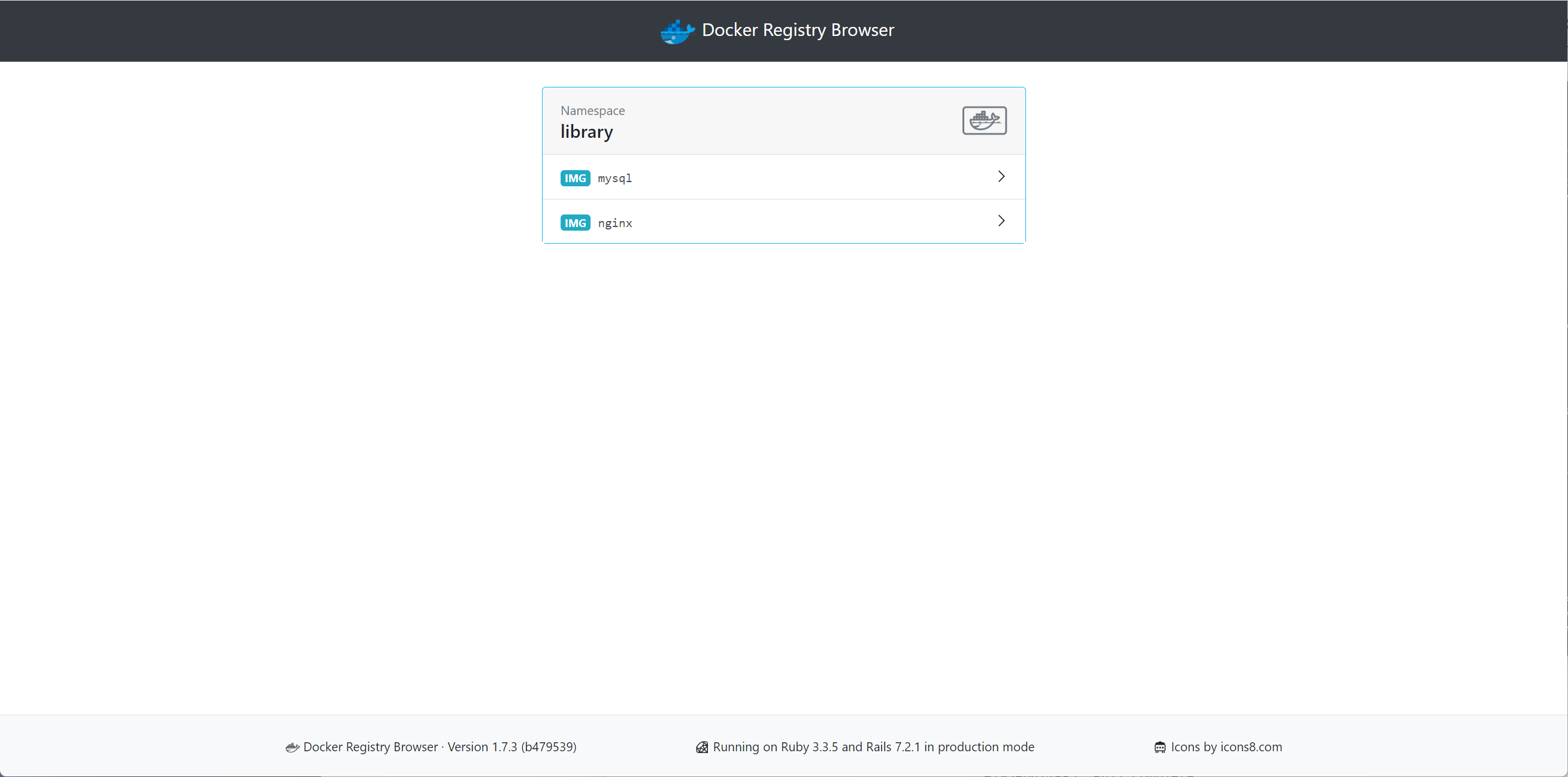This screenshot has width=1568, height=777.
Task: Open Icons by icons8.com link
Action: (x=1226, y=747)
